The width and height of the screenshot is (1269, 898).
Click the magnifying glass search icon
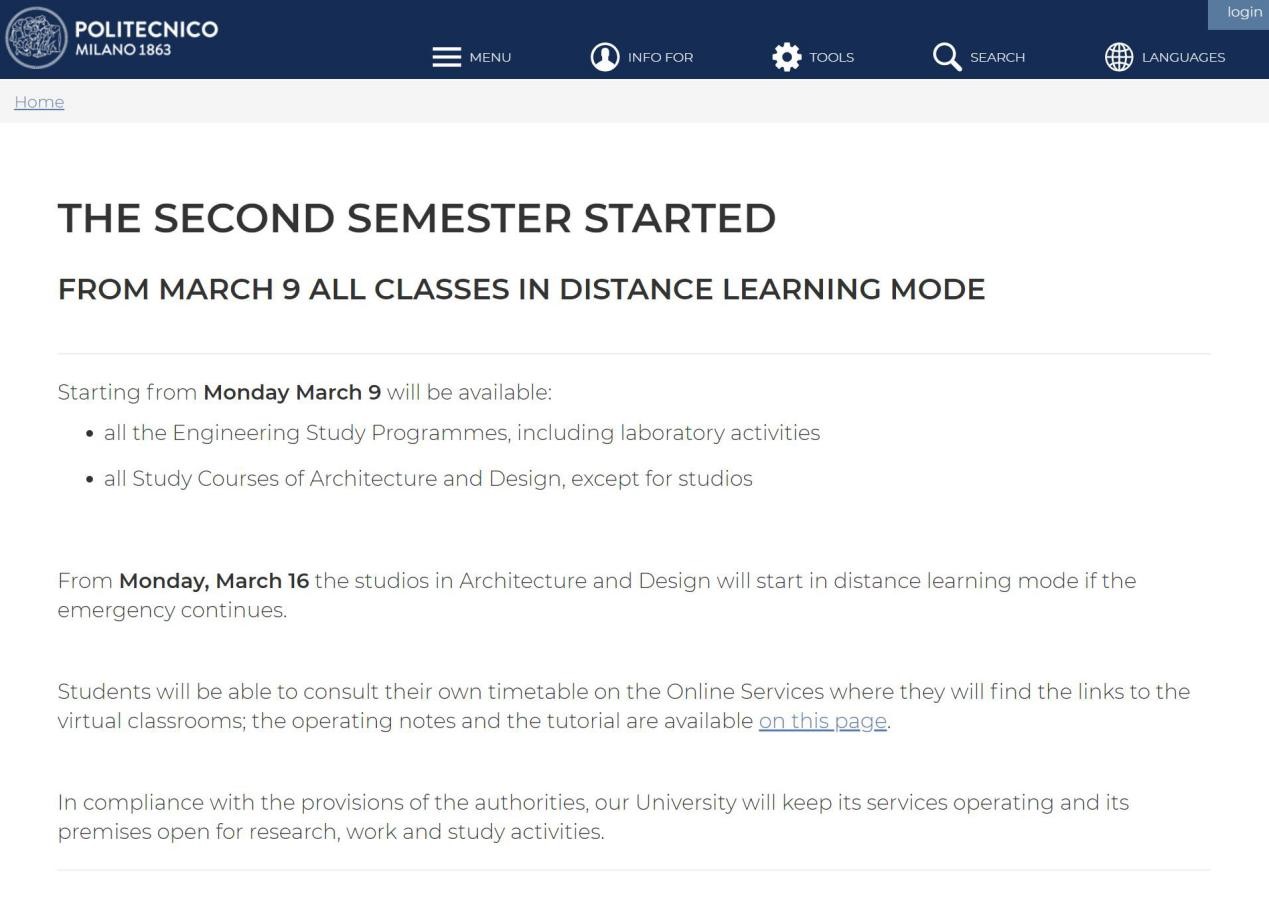946,57
